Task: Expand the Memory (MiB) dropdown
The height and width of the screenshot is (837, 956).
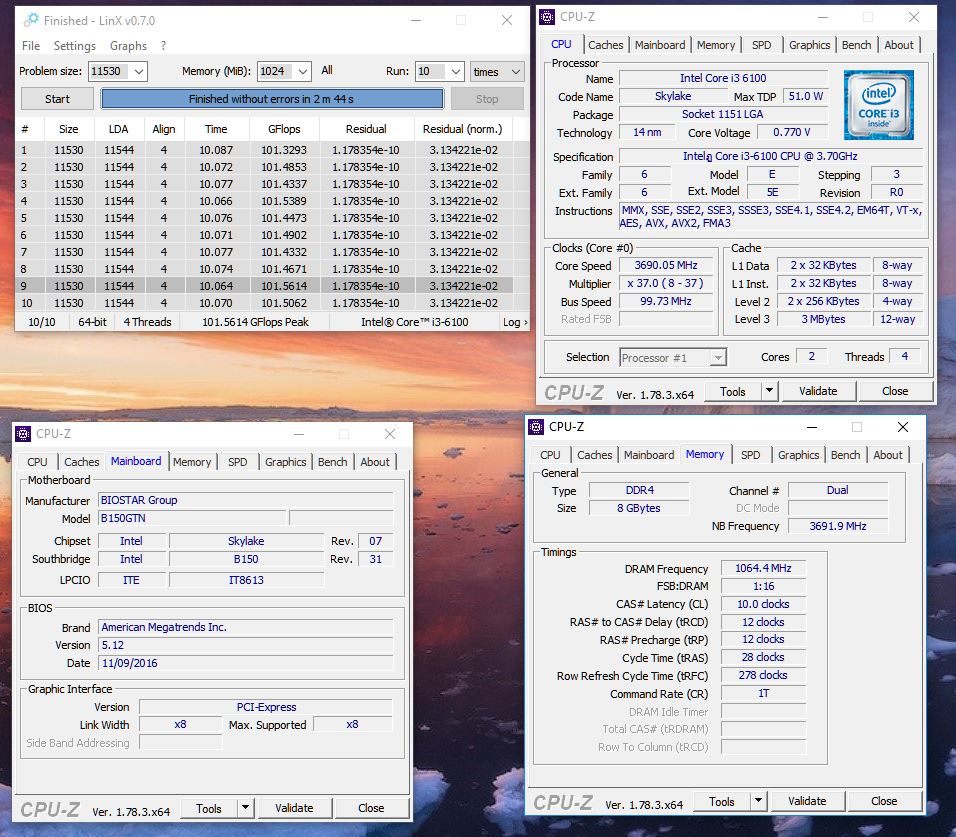Action: tap(303, 71)
